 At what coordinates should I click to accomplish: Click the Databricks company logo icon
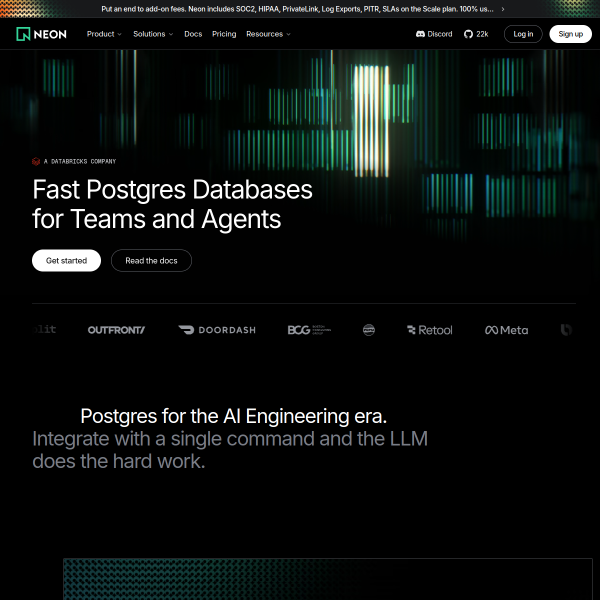point(36,161)
